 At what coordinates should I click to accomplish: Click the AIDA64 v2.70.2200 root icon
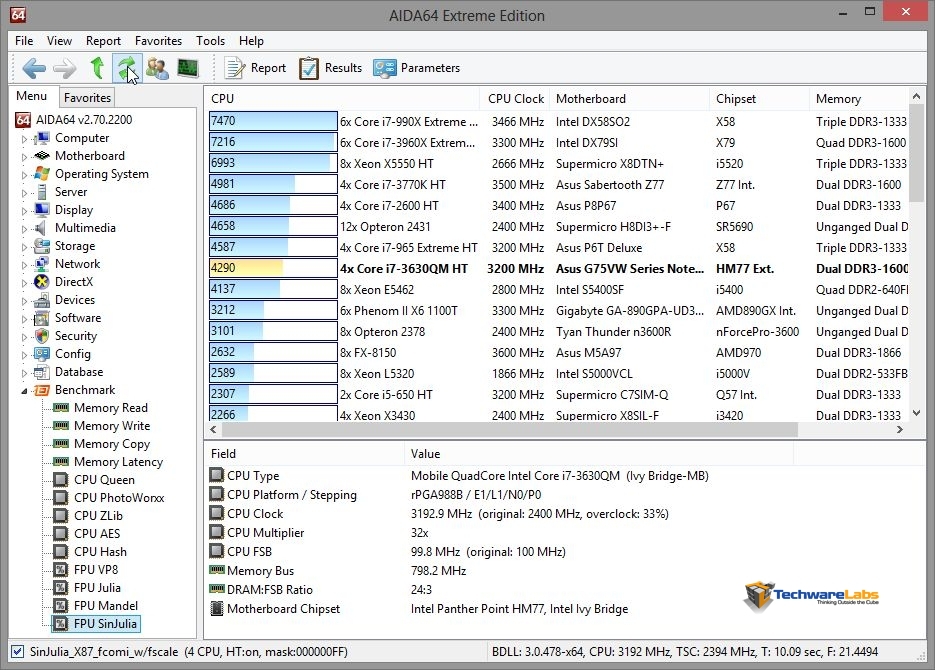23,120
